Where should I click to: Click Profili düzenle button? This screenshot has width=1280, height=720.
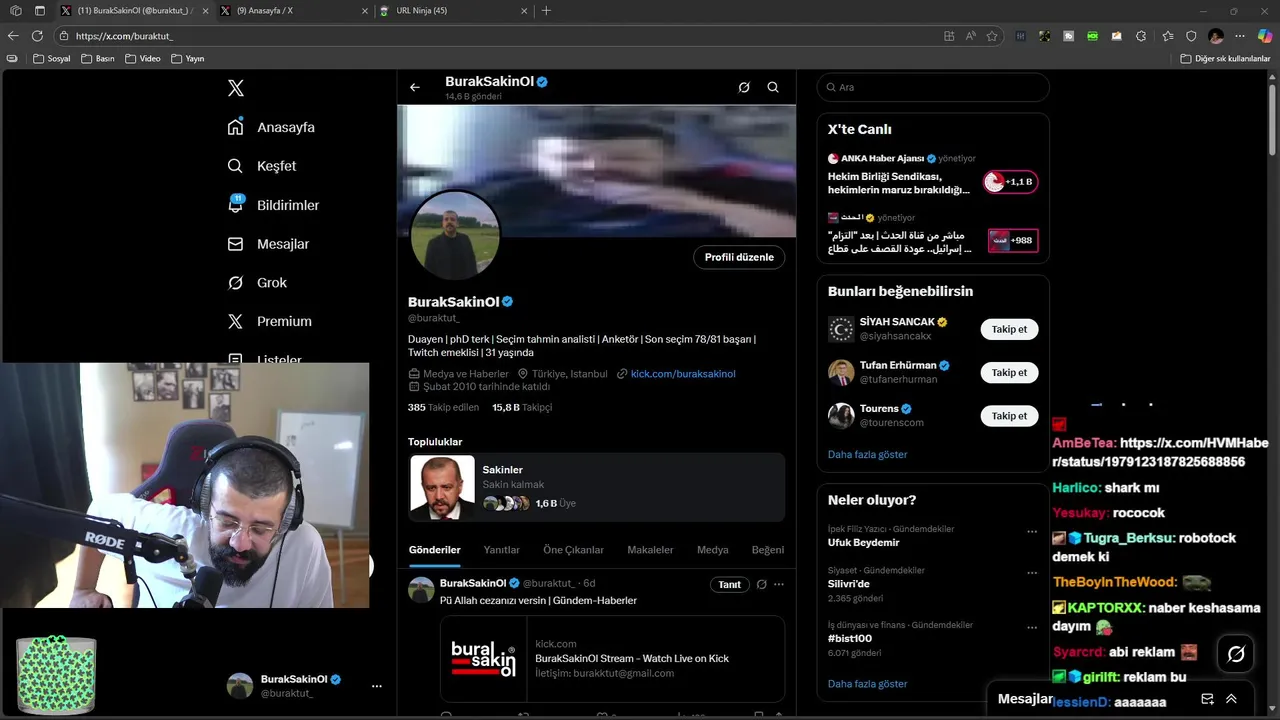pos(739,257)
